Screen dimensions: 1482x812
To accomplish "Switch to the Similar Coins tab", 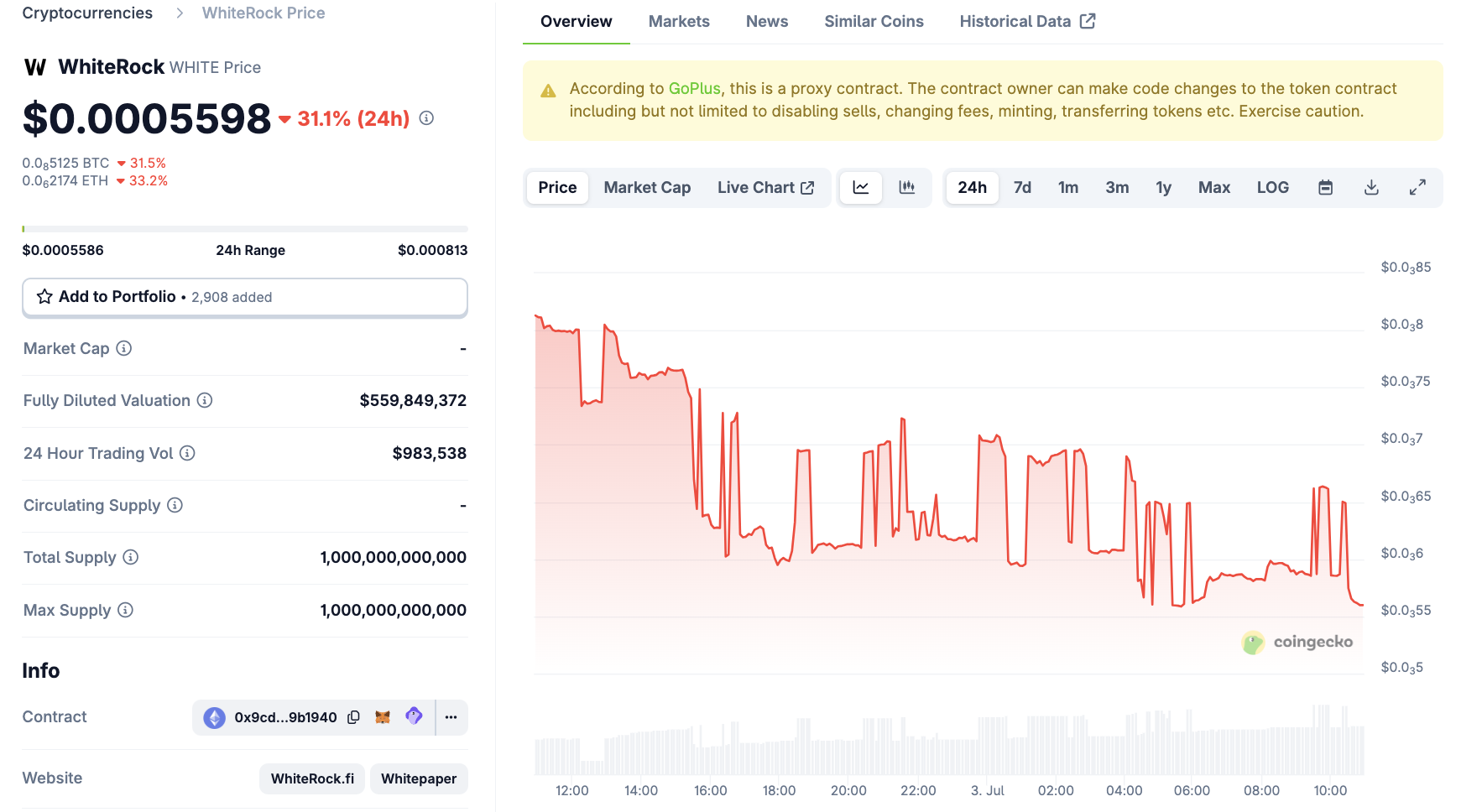I will click(x=874, y=22).
